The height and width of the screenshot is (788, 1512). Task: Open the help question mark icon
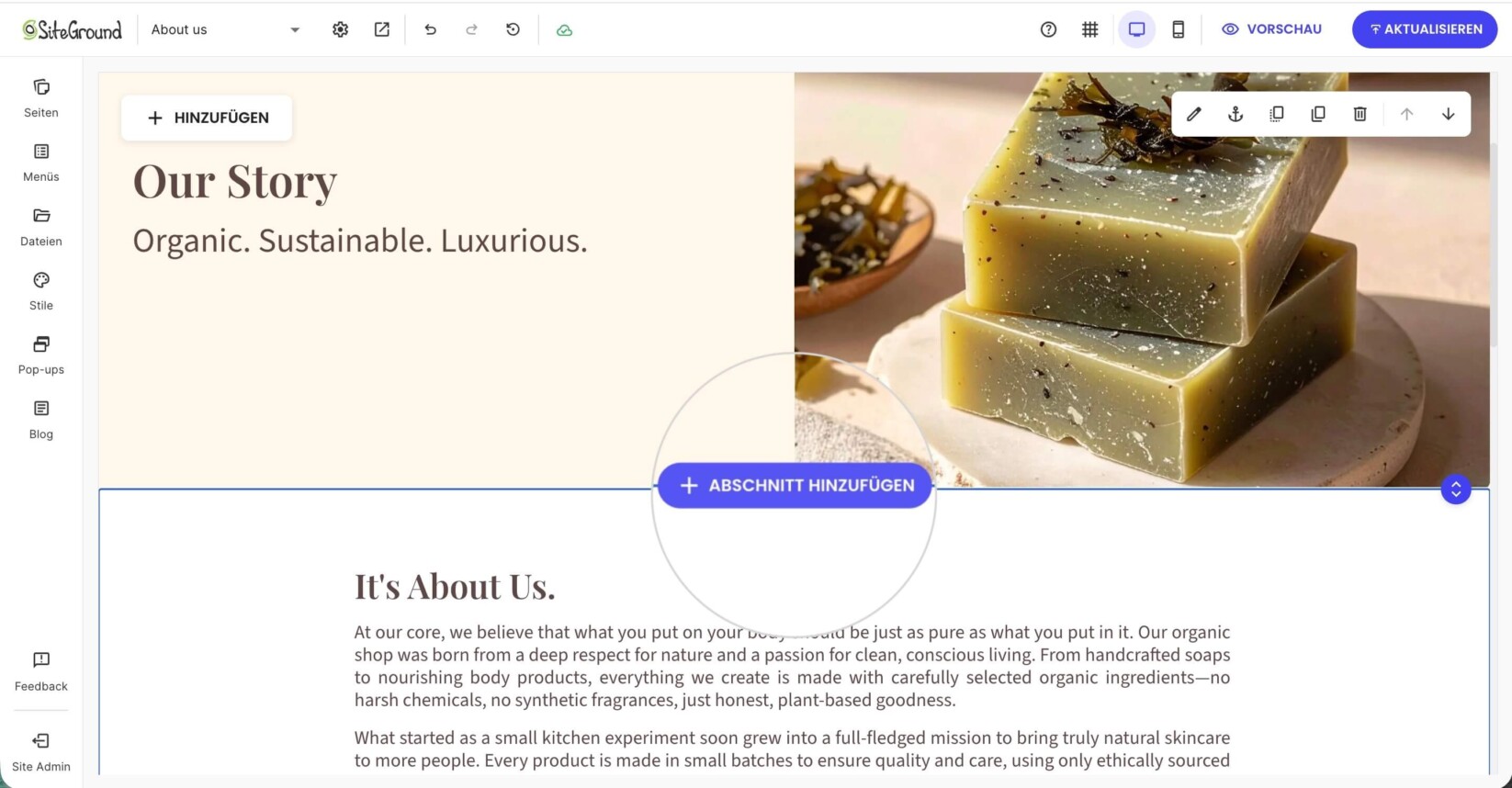point(1048,29)
